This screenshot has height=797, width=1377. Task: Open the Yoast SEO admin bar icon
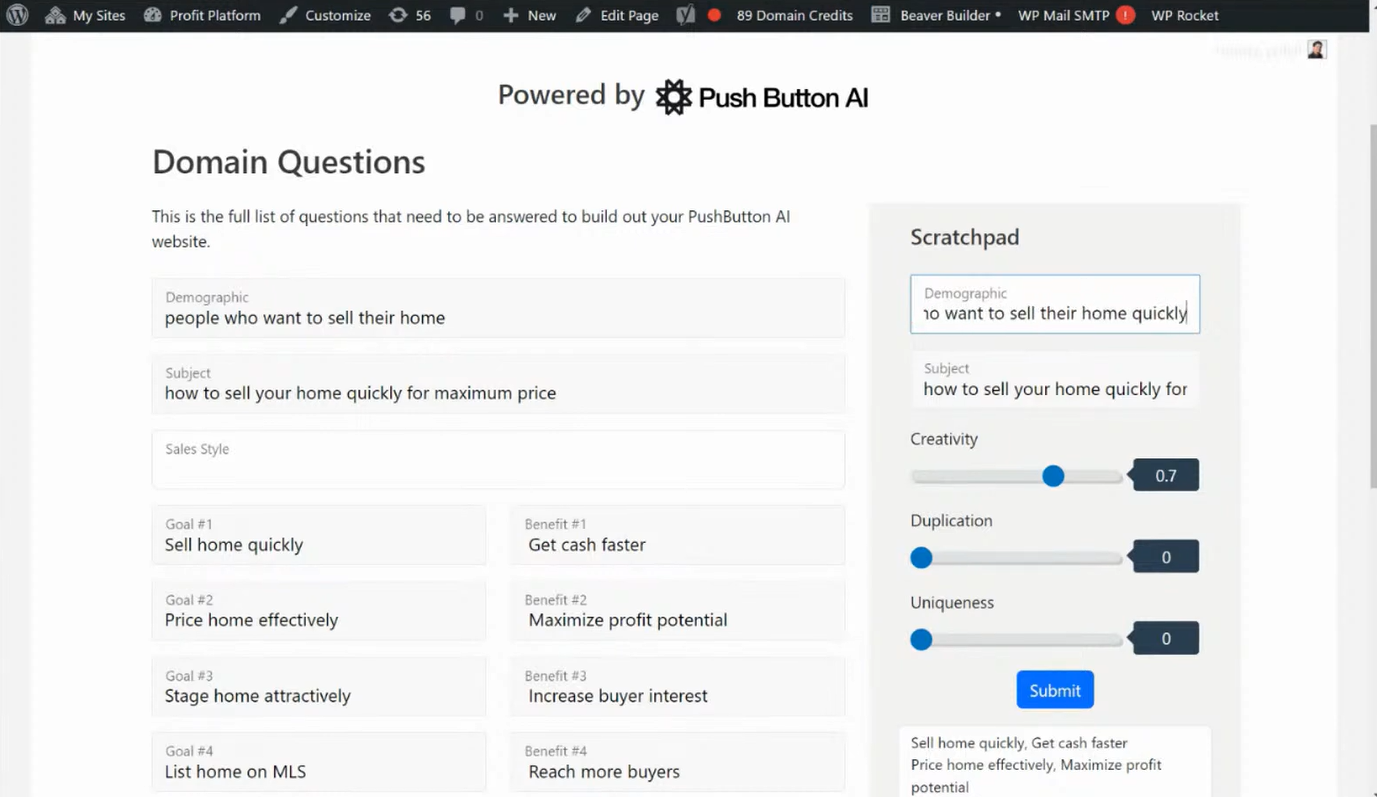click(x=685, y=15)
